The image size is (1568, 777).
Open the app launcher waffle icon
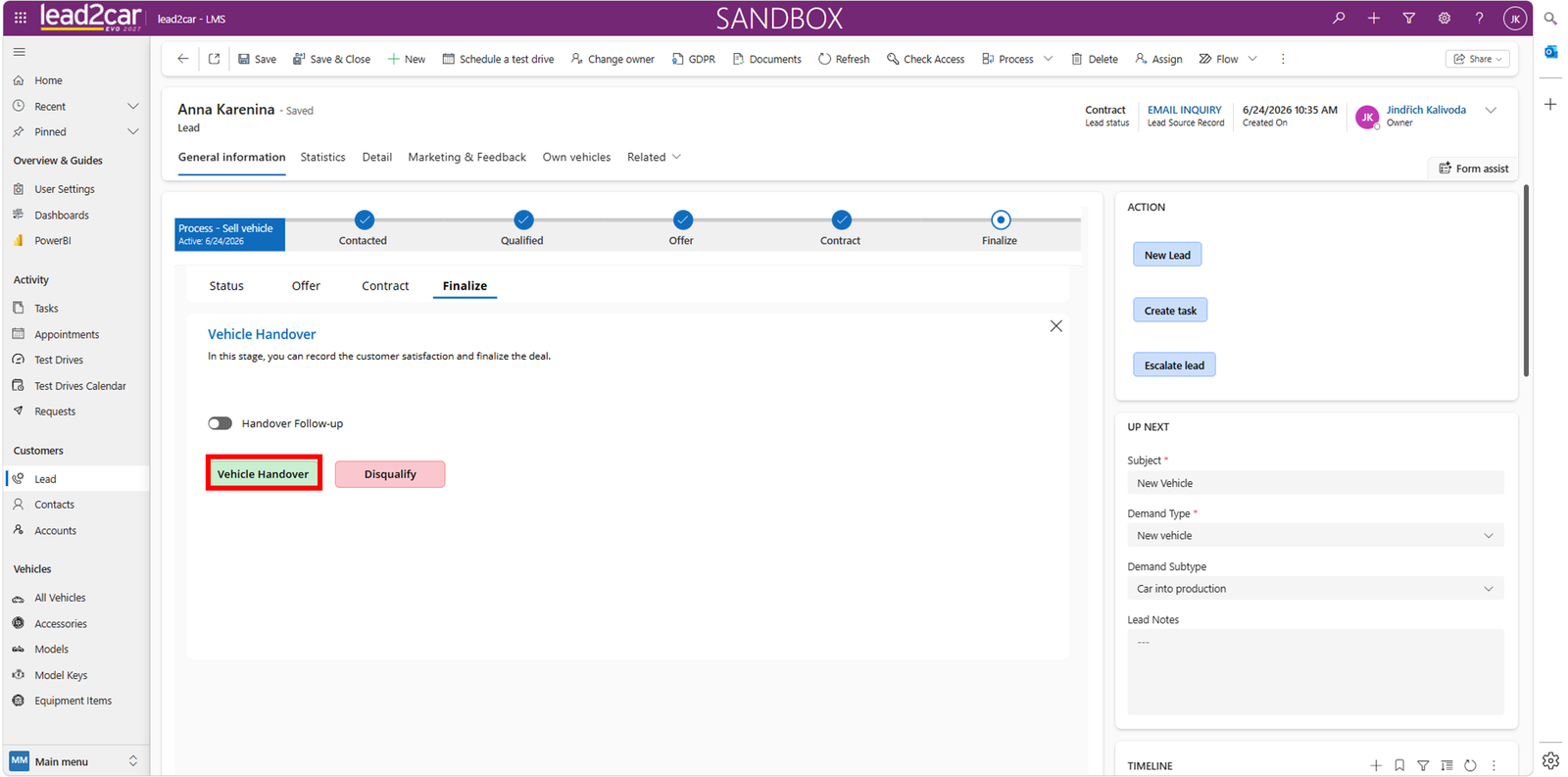tap(21, 18)
